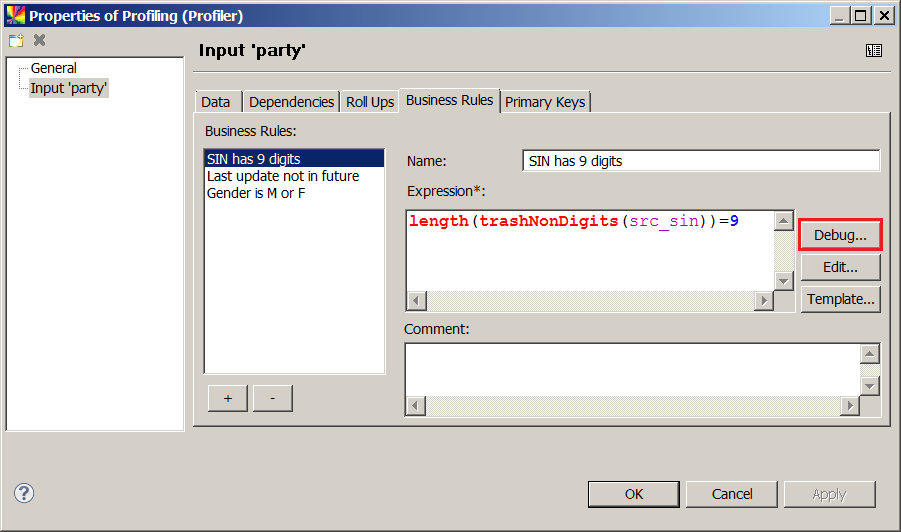Click the delete X icon in toolbar

tap(40, 40)
